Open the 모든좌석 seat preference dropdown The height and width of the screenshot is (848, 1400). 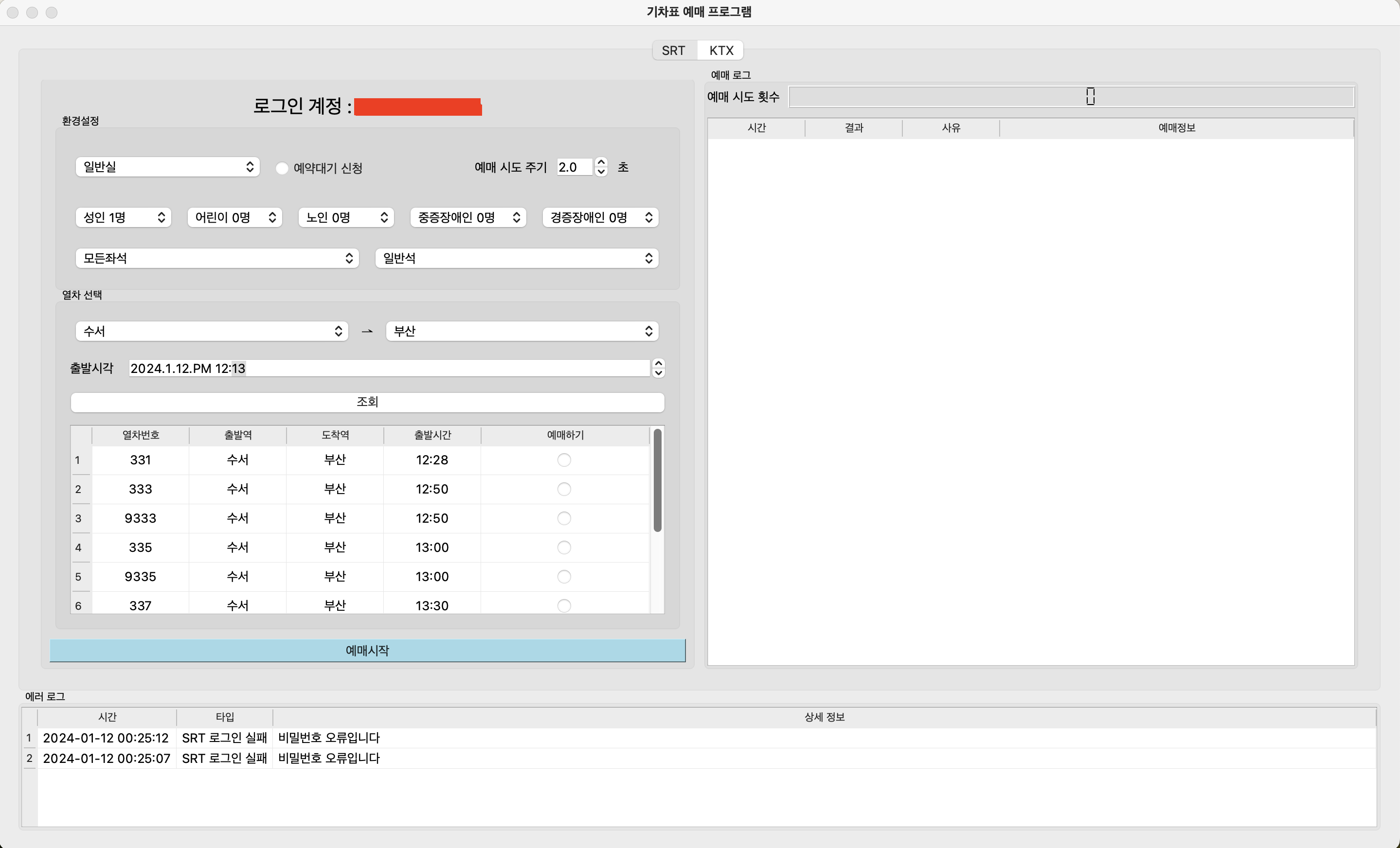[x=216, y=258]
